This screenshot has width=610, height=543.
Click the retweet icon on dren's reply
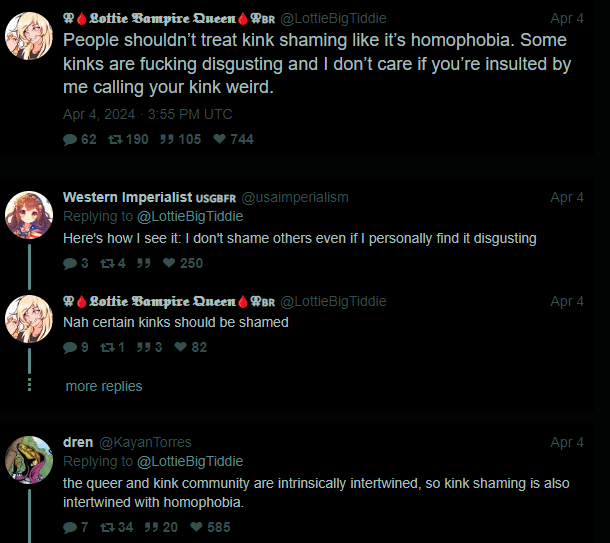tap(107, 527)
